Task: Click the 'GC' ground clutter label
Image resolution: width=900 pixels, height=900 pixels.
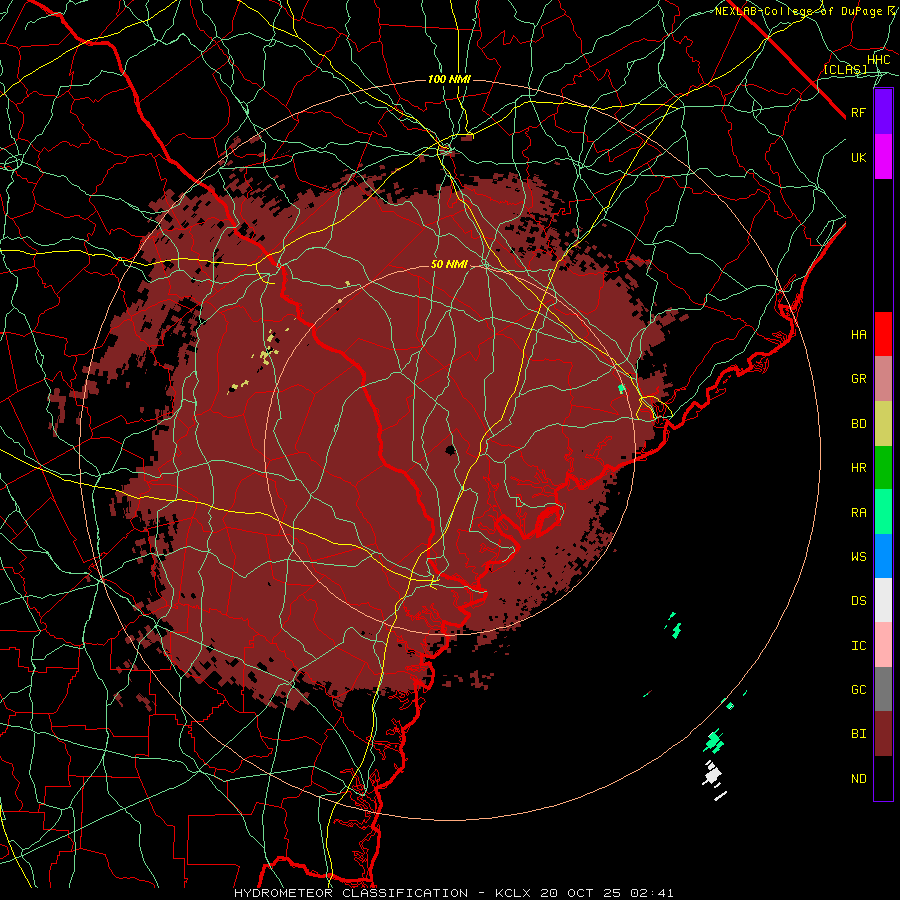Action: click(x=859, y=690)
